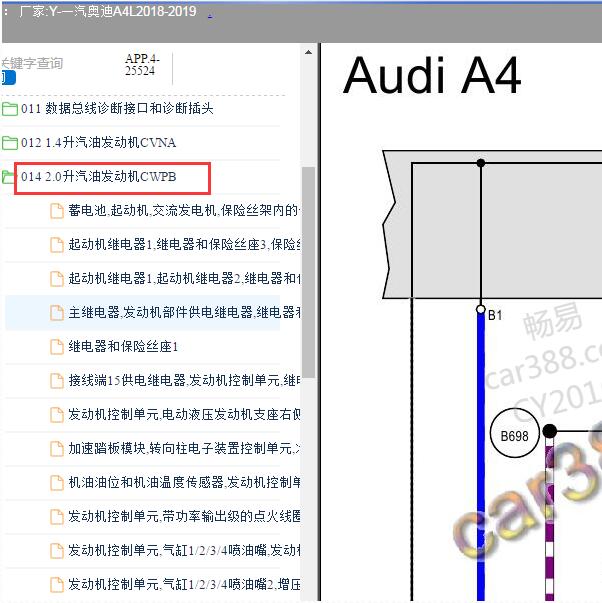Open document 加速踏板模块,转向柱电子装置控制单元
The width and height of the screenshot is (602, 603).
pos(185,448)
